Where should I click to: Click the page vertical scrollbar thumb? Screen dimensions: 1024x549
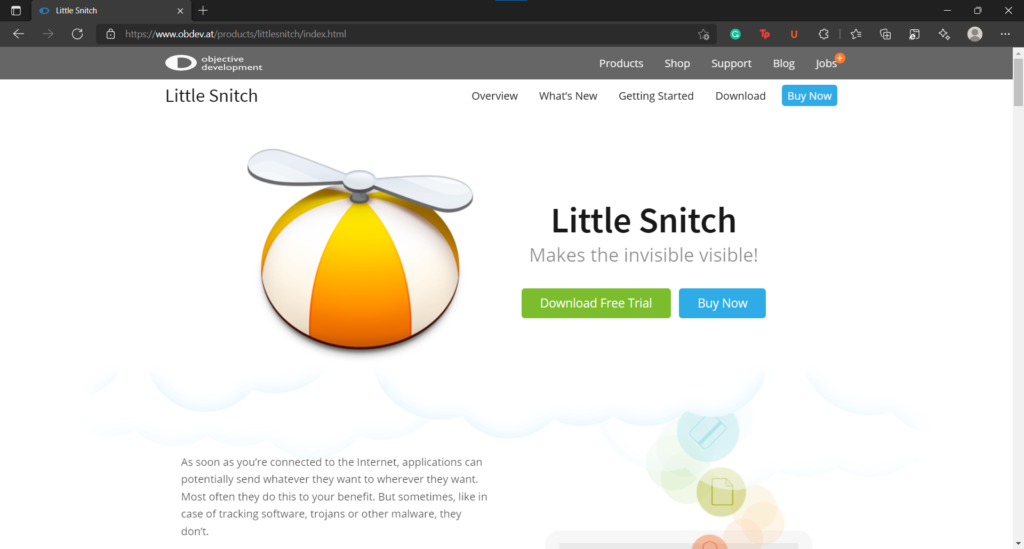click(x=1017, y=82)
